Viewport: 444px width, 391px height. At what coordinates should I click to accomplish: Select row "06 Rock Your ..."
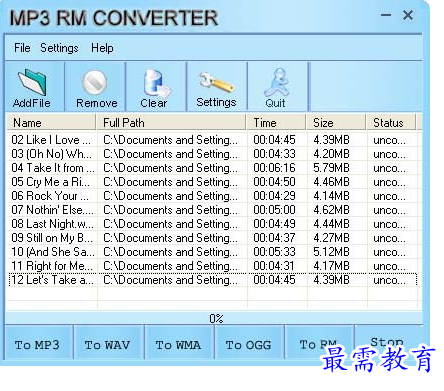(213, 196)
